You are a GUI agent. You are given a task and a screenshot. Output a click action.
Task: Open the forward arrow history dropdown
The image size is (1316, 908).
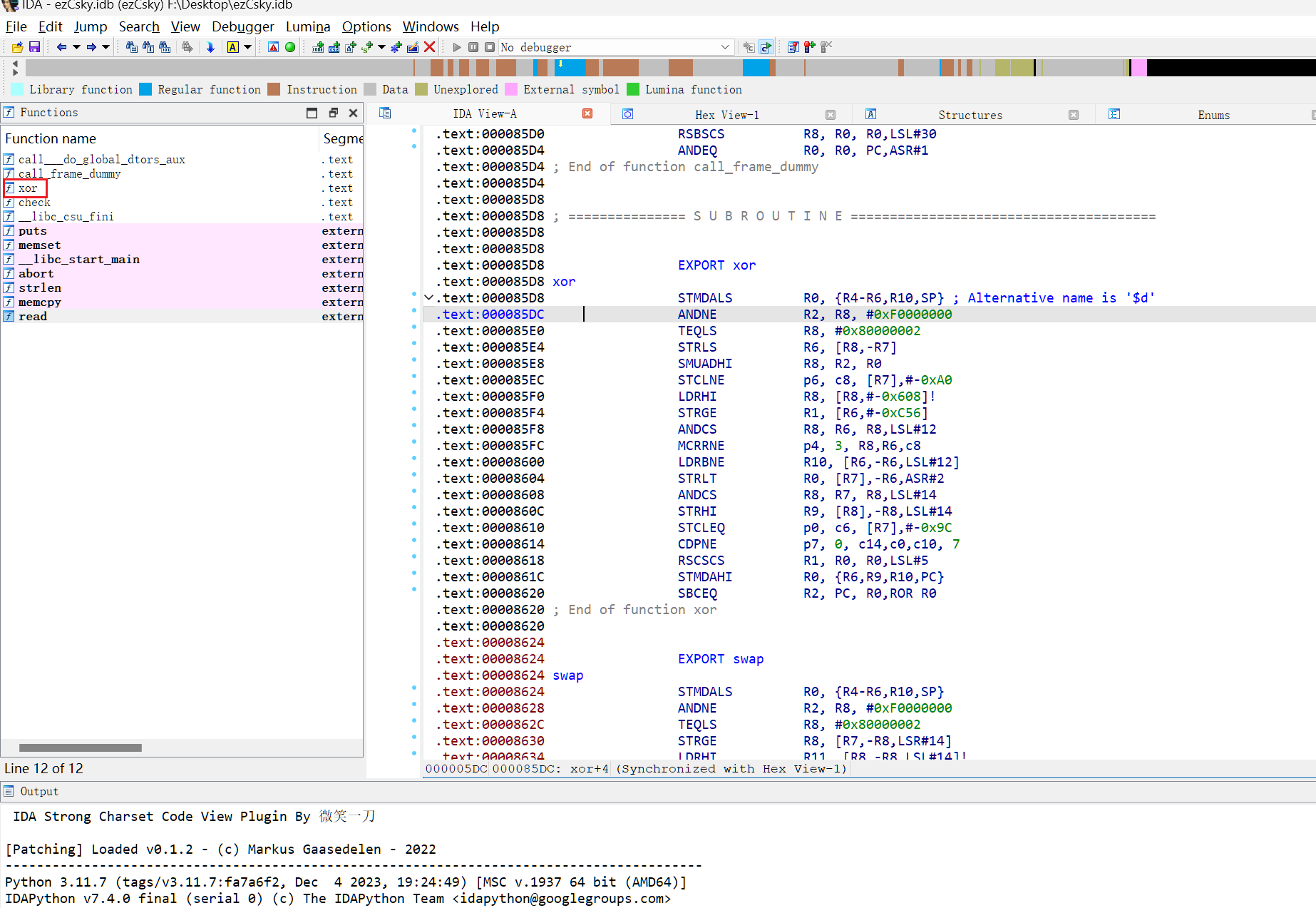[106, 47]
